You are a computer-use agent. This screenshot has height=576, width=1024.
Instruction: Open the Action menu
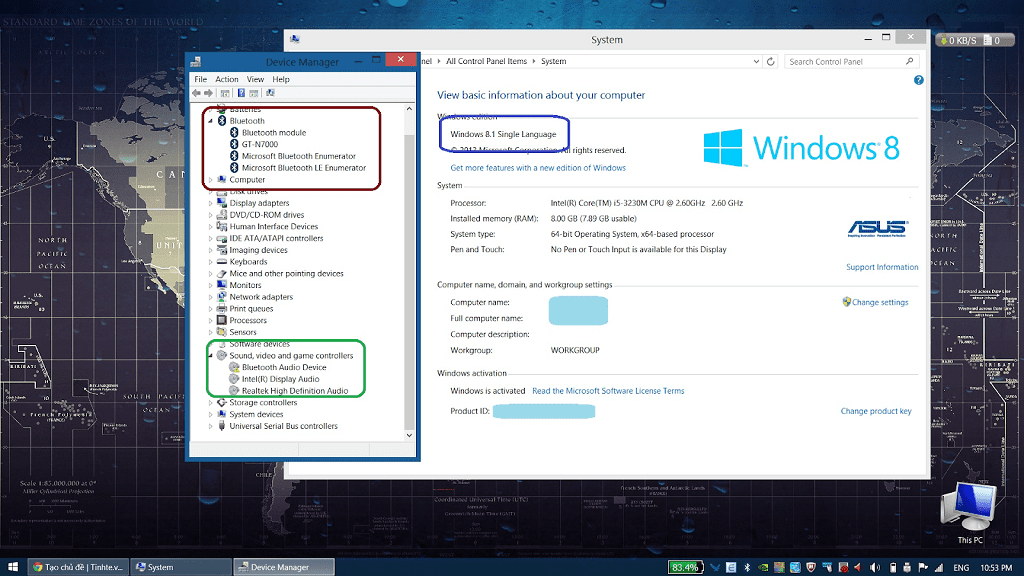coord(227,79)
